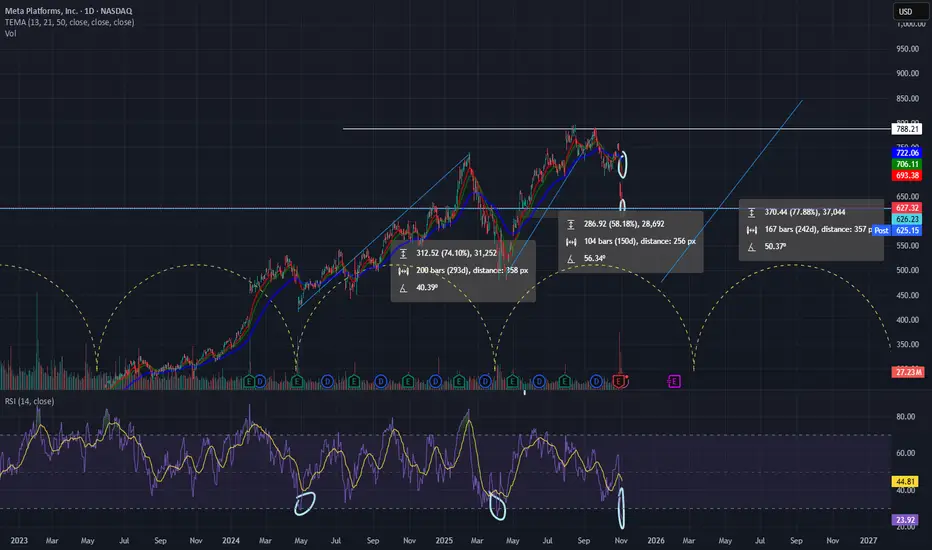Click the 80.00 RSI scale label
Viewport: 932px width, 550px height.
(905, 416)
